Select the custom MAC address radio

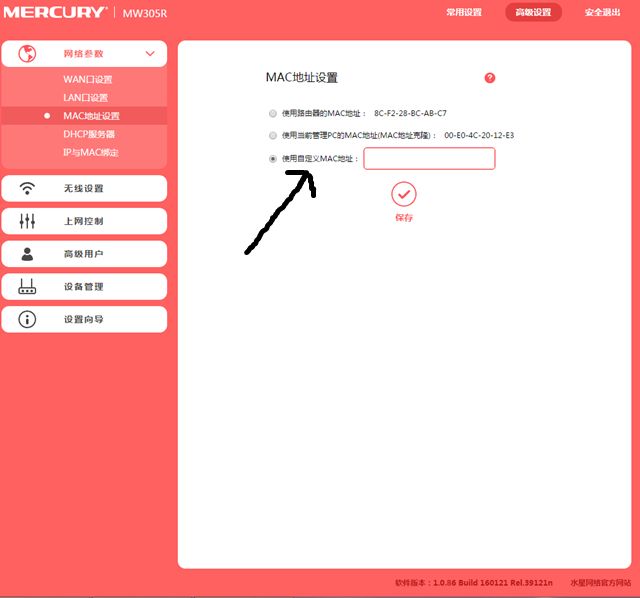point(273,159)
